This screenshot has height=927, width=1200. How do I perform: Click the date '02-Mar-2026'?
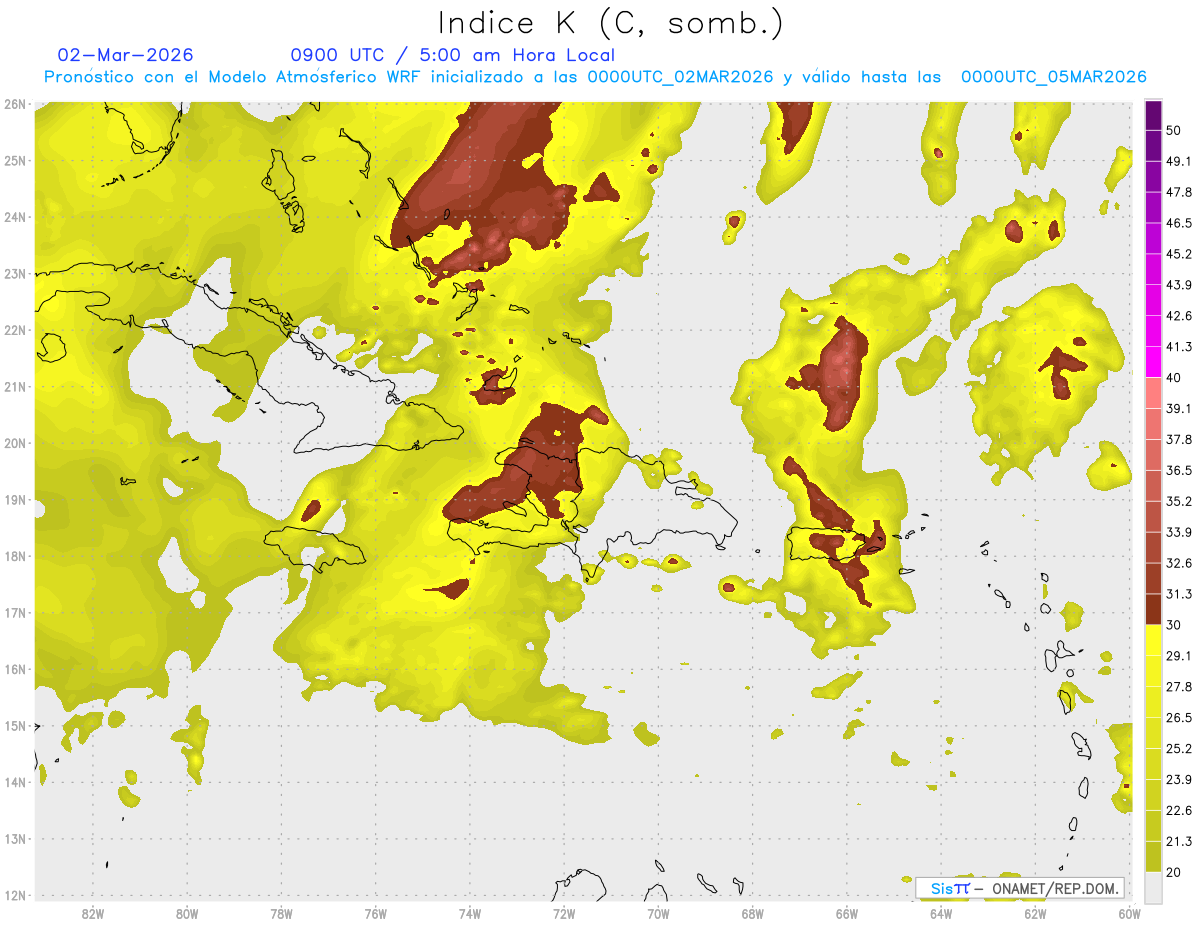tap(126, 55)
